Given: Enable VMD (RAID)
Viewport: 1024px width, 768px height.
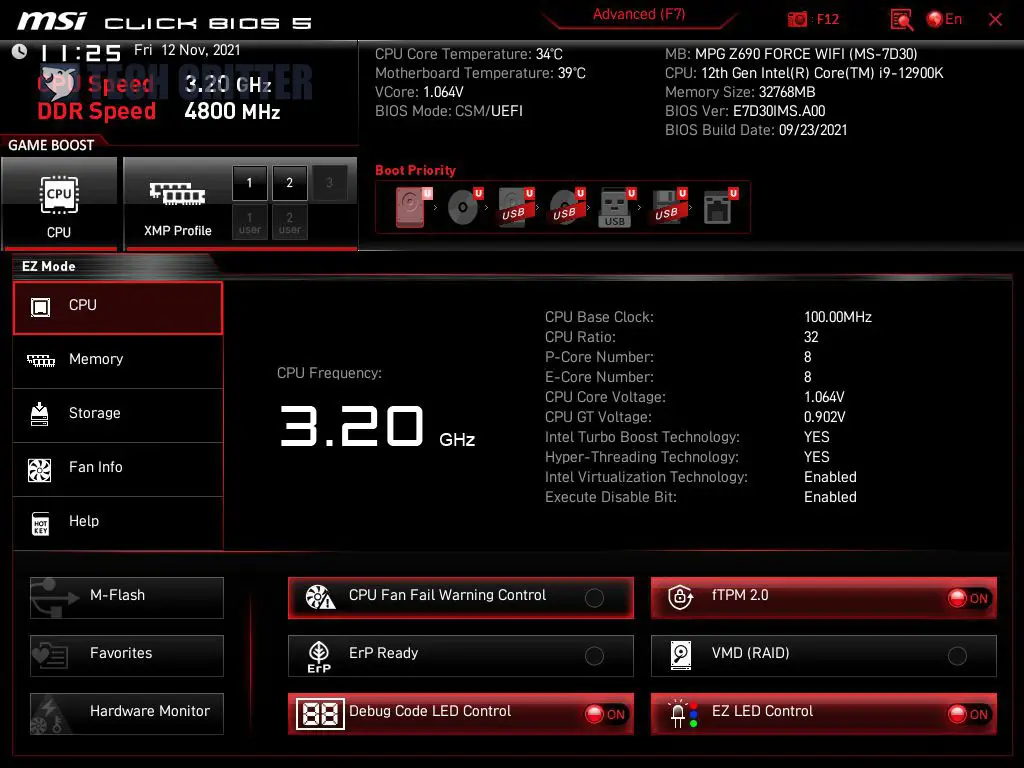Looking at the screenshot, I should point(824,656).
